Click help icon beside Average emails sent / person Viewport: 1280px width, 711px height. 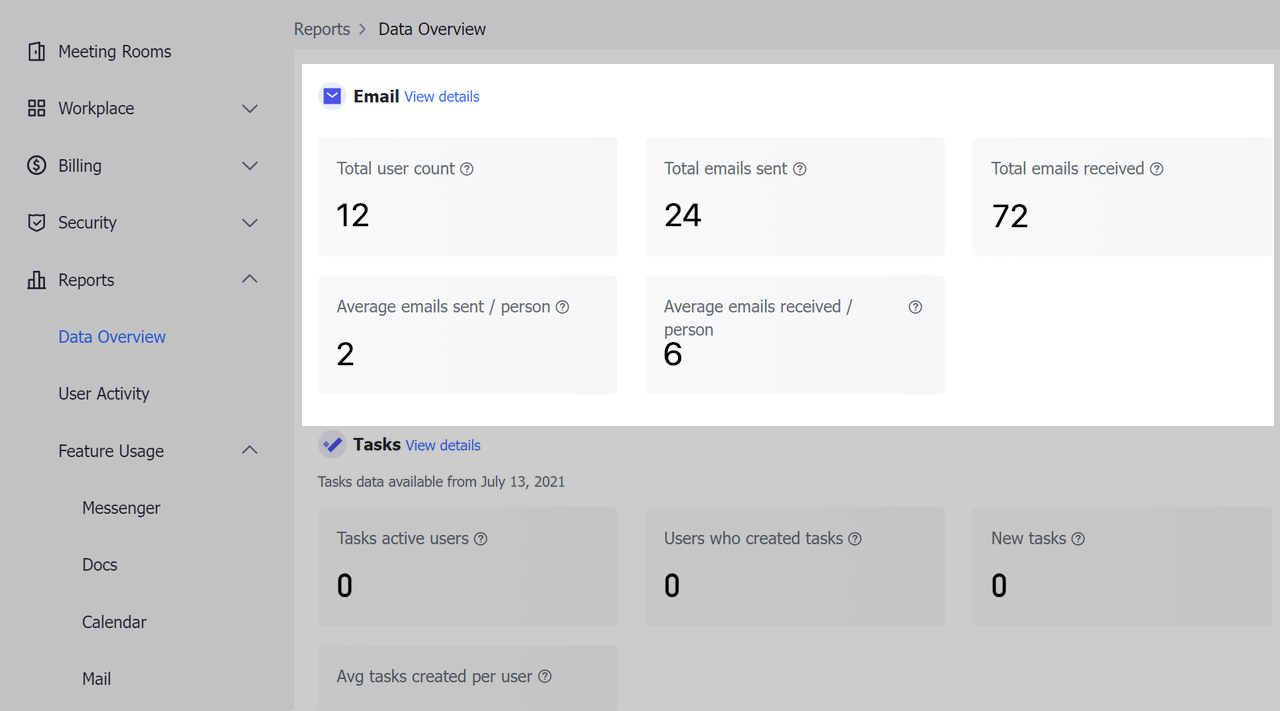562,307
